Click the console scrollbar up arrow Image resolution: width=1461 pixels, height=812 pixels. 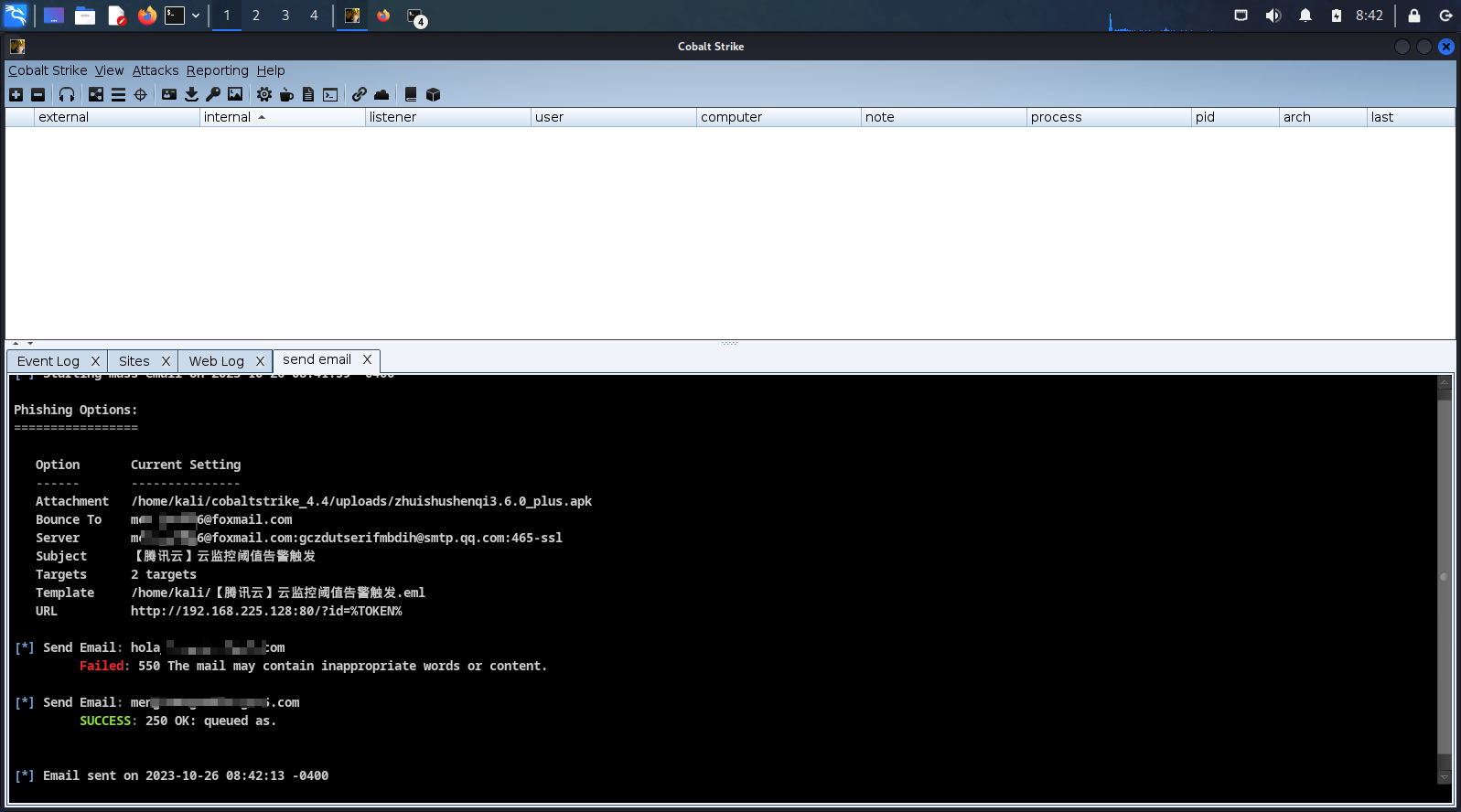pos(1445,382)
